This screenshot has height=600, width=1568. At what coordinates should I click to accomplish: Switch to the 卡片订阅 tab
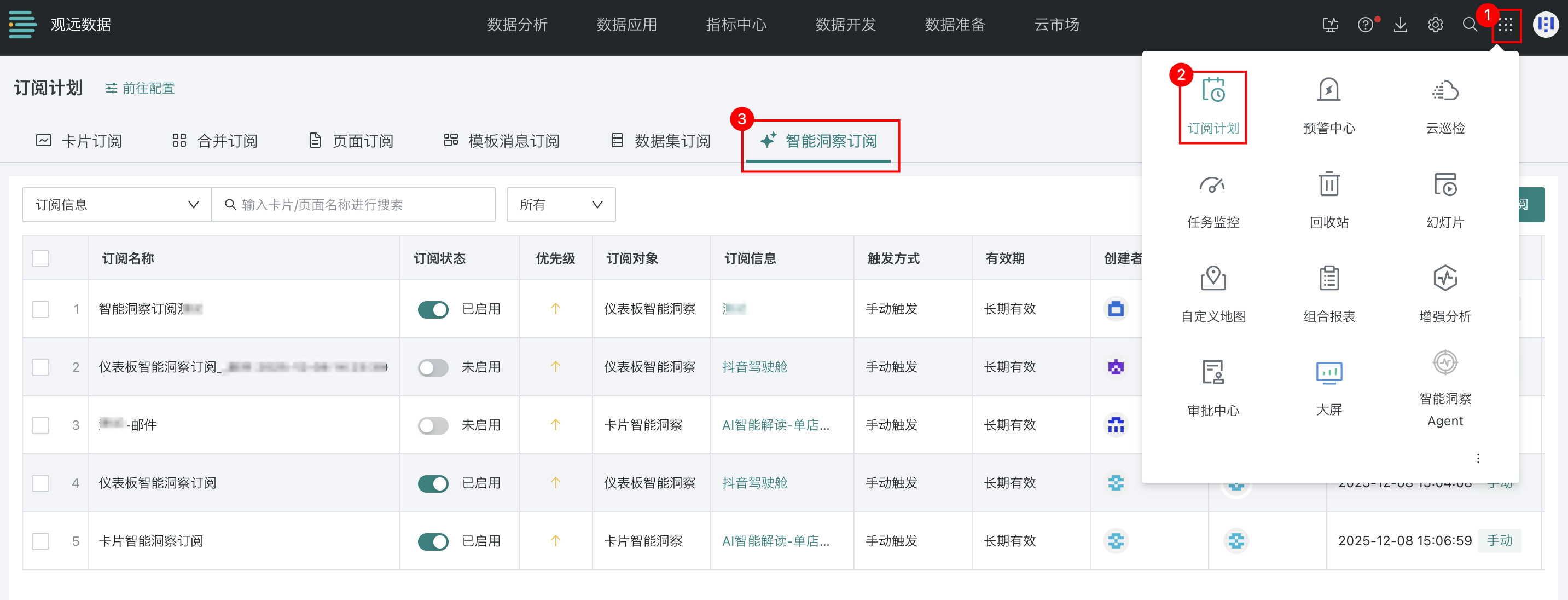pyautogui.click(x=79, y=141)
